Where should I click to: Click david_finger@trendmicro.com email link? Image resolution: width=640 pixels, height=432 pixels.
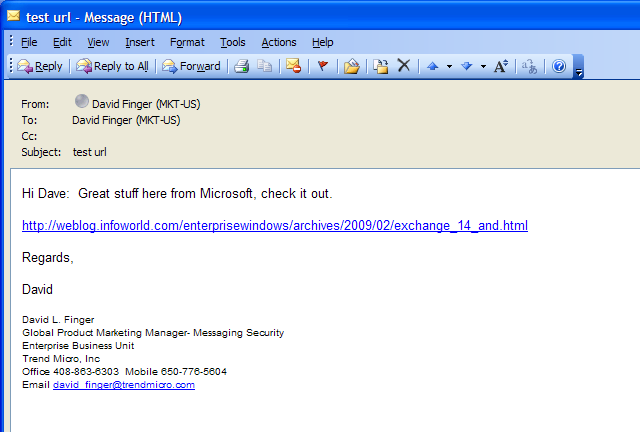pyautogui.click(x=124, y=385)
